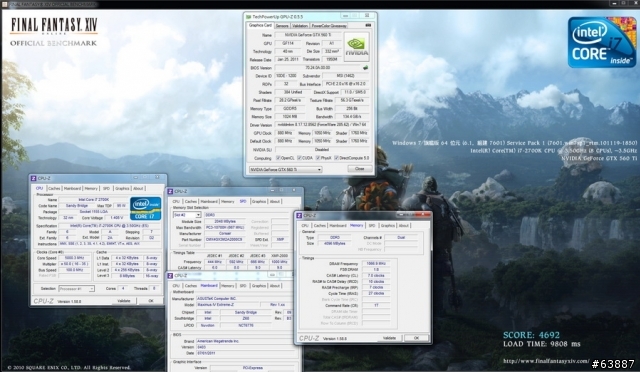Open the PowerColor Giveaway tab in GPU-Z
The width and height of the screenshot is (640, 372).
pyautogui.click(x=329, y=25)
